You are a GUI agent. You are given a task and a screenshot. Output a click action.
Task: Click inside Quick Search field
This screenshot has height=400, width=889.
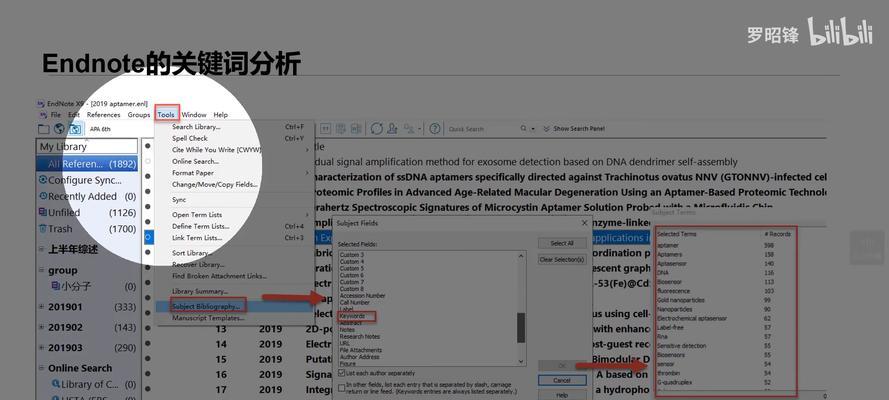[x=482, y=129]
